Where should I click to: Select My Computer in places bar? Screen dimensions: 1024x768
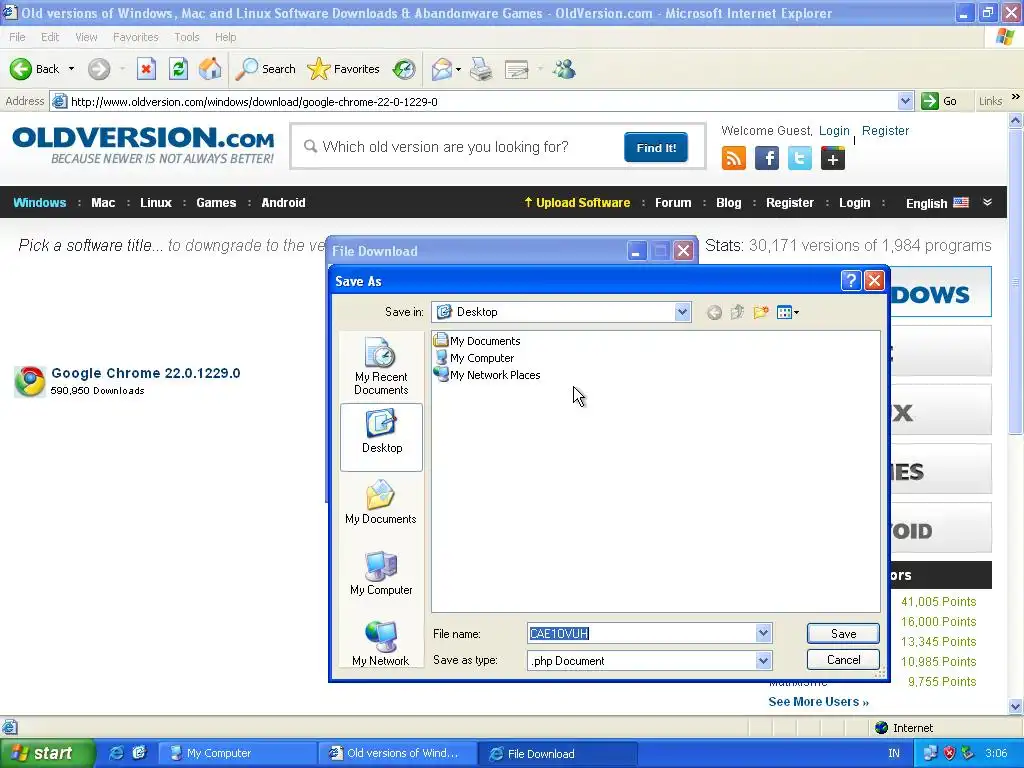point(381,573)
